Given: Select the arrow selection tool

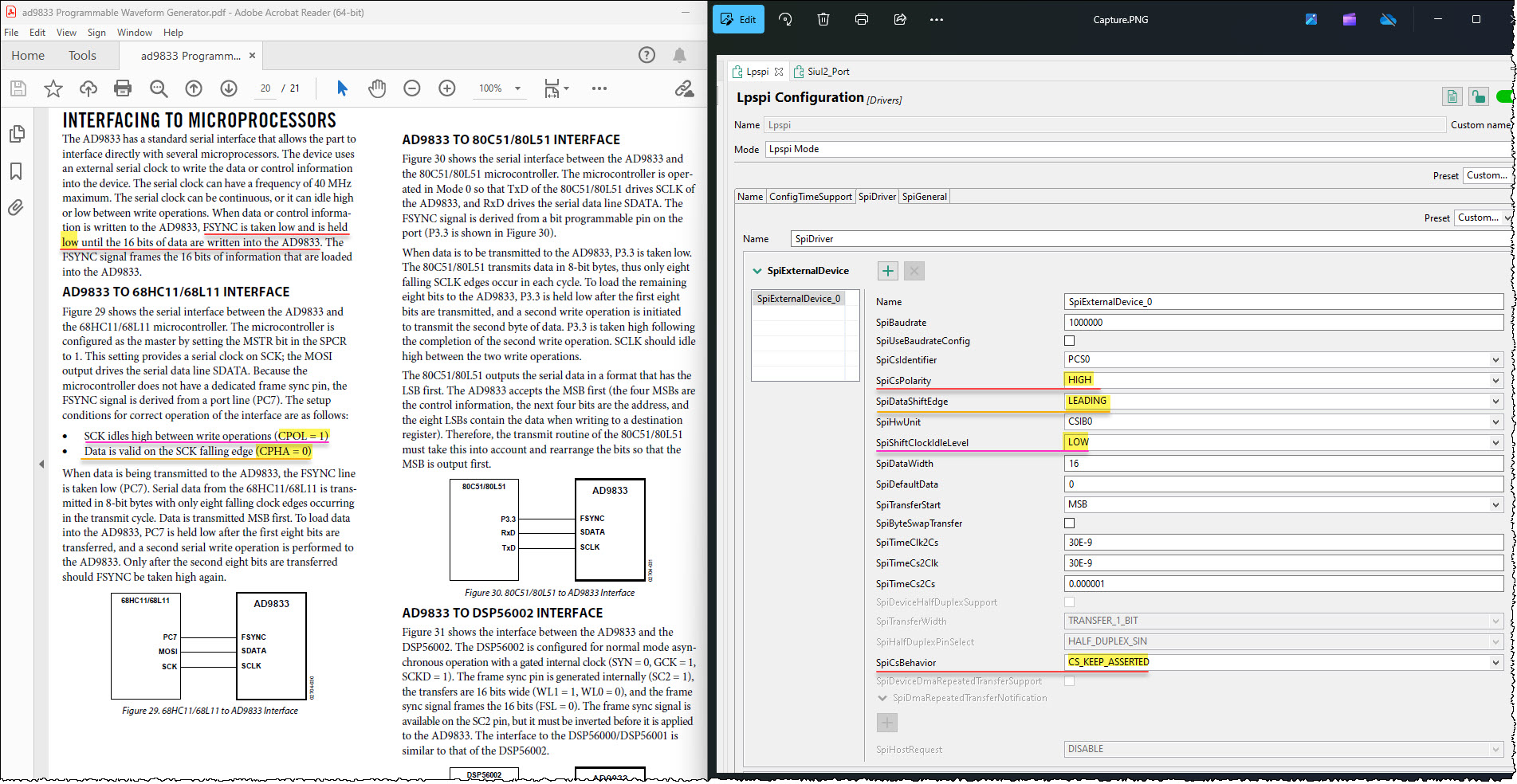Looking at the screenshot, I should tap(342, 88).
